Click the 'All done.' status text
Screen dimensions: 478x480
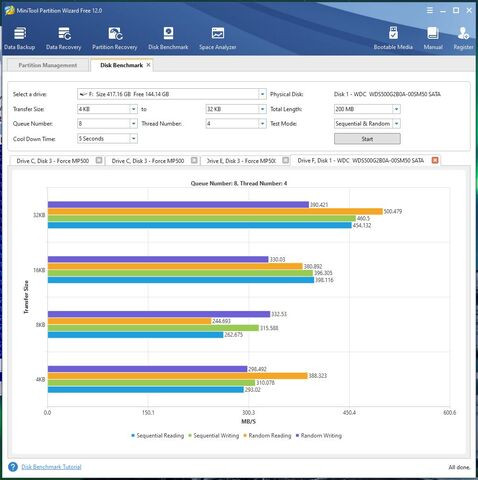click(459, 467)
